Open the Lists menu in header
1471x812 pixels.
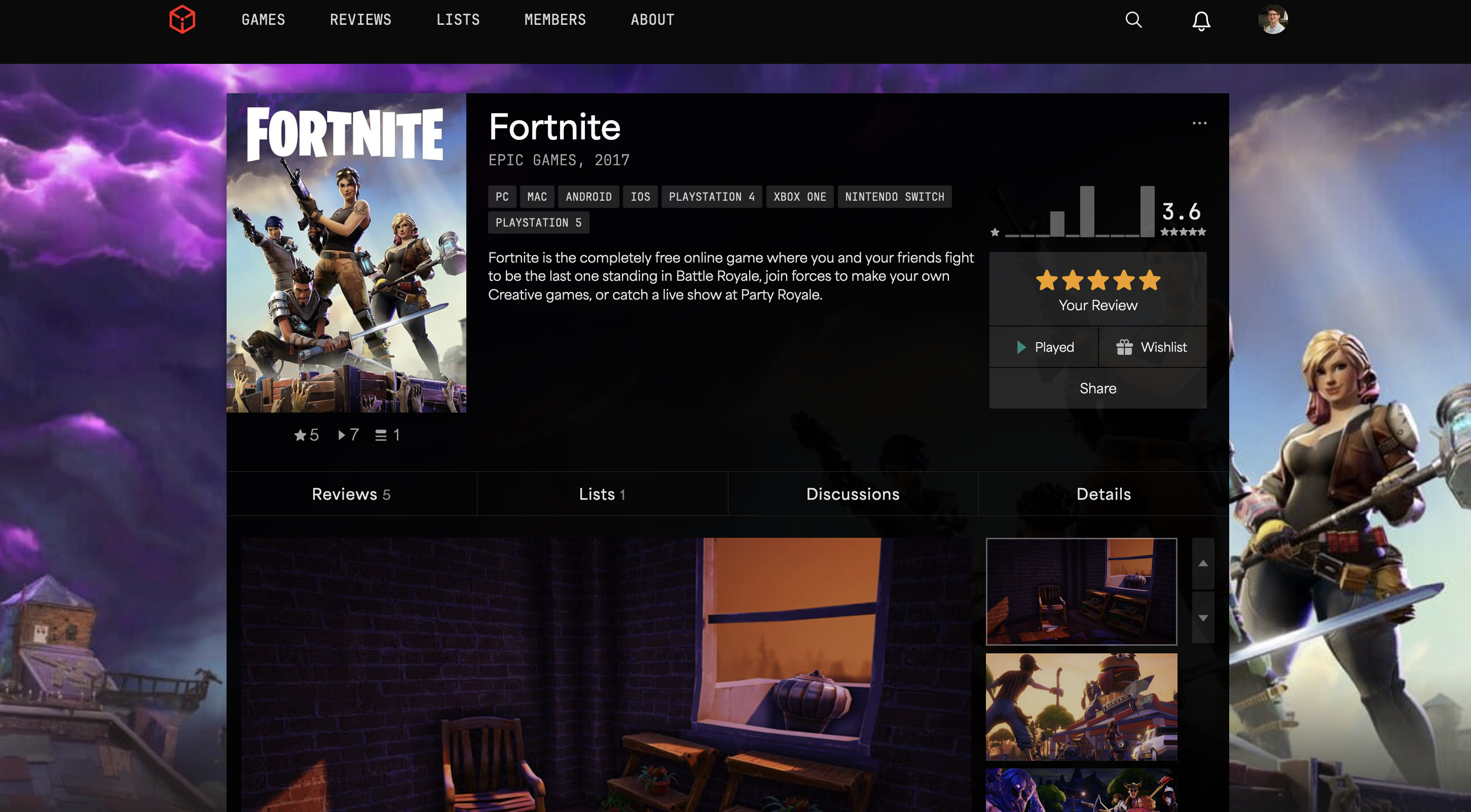pos(458,20)
